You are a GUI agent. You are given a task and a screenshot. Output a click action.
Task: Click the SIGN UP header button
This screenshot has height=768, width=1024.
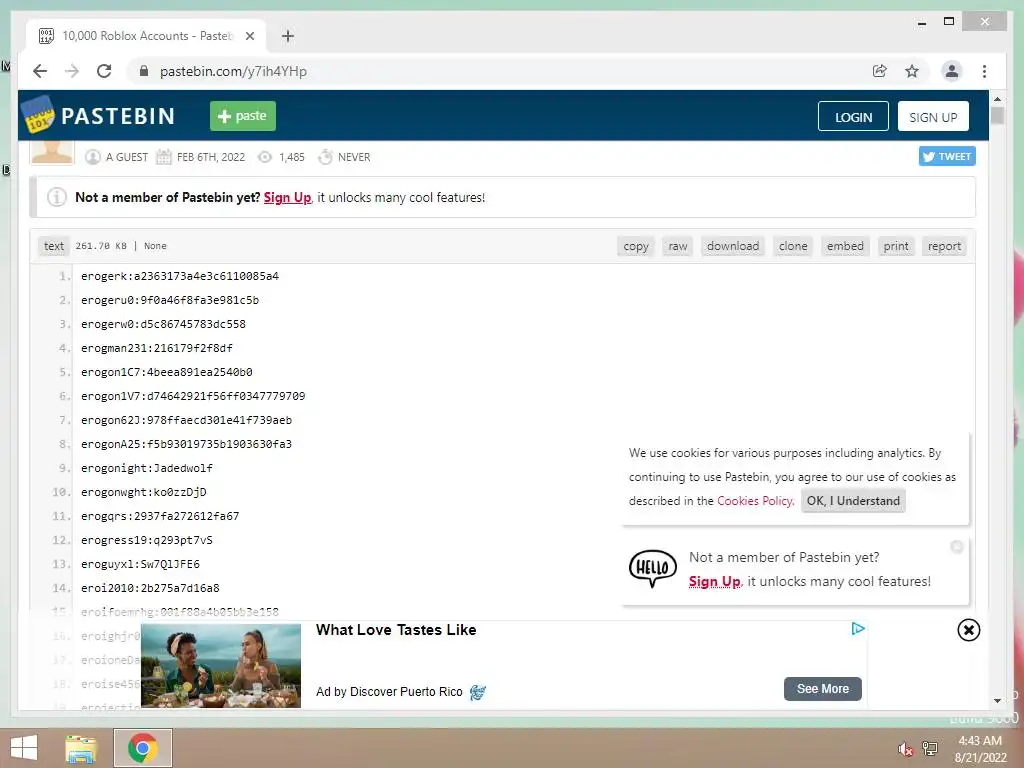(x=933, y=116)
